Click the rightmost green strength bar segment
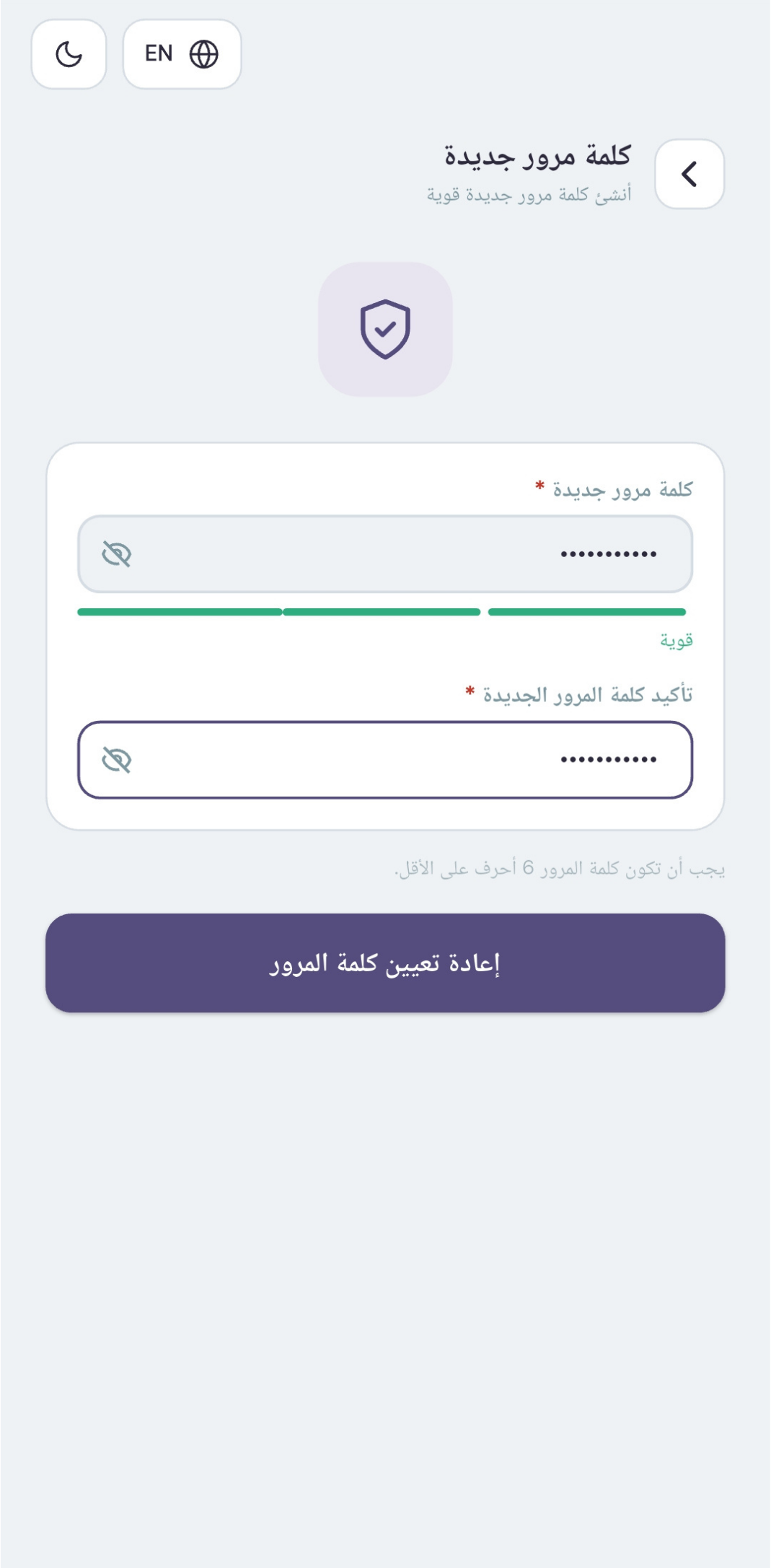 [x=586, y=612]
